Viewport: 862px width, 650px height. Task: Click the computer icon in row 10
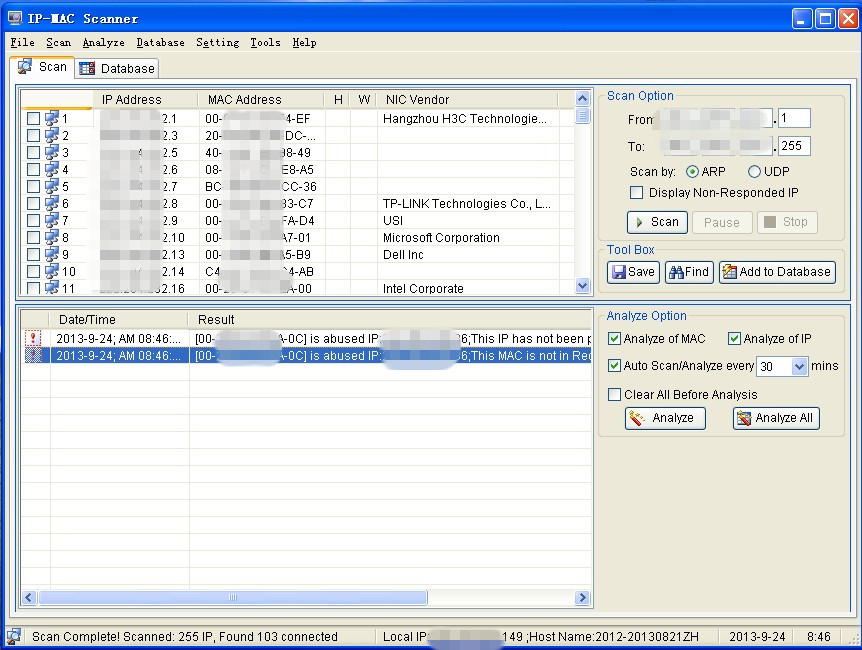[x=52, y=272]
